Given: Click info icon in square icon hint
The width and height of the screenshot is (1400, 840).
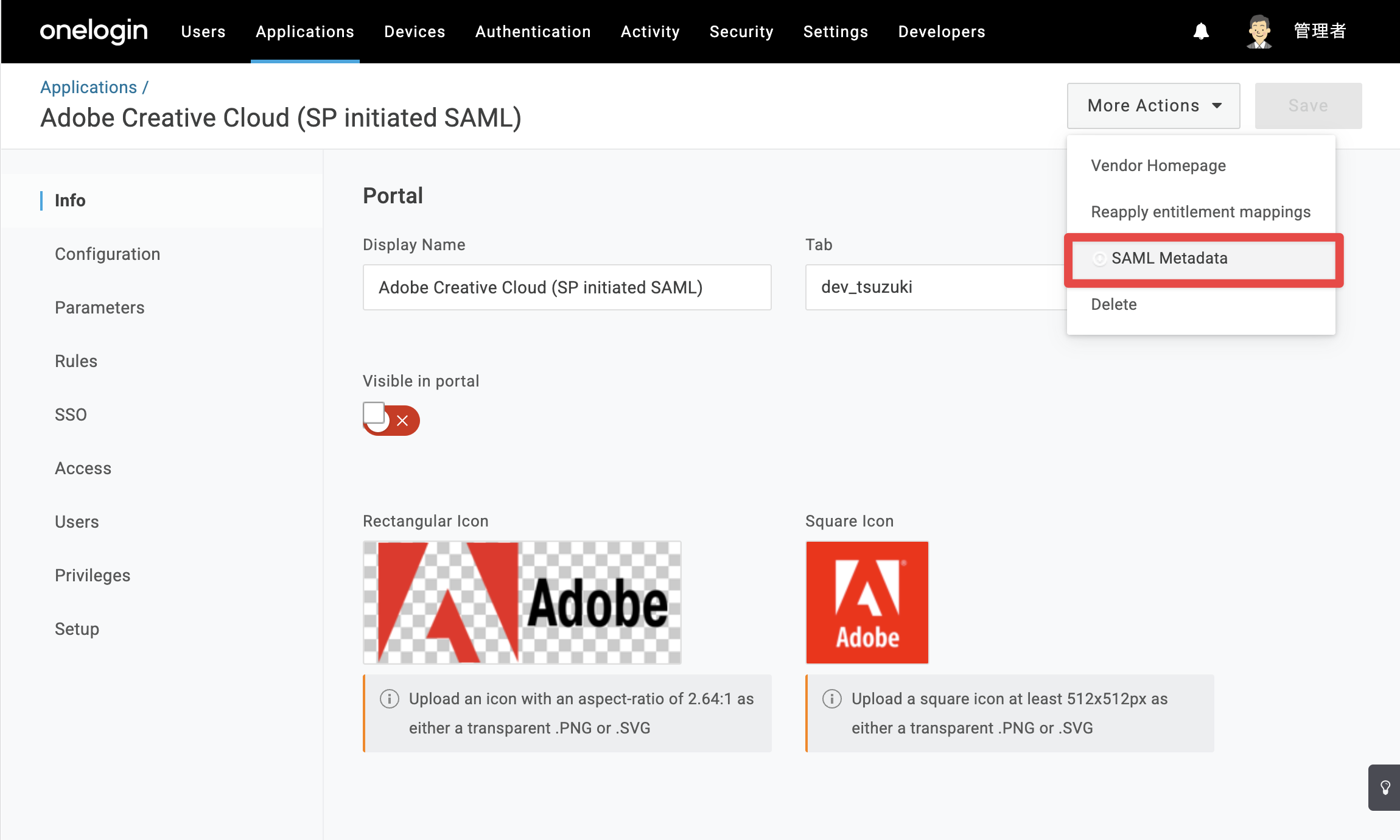Looking at the screenshot, I should [x=832, y=699].
